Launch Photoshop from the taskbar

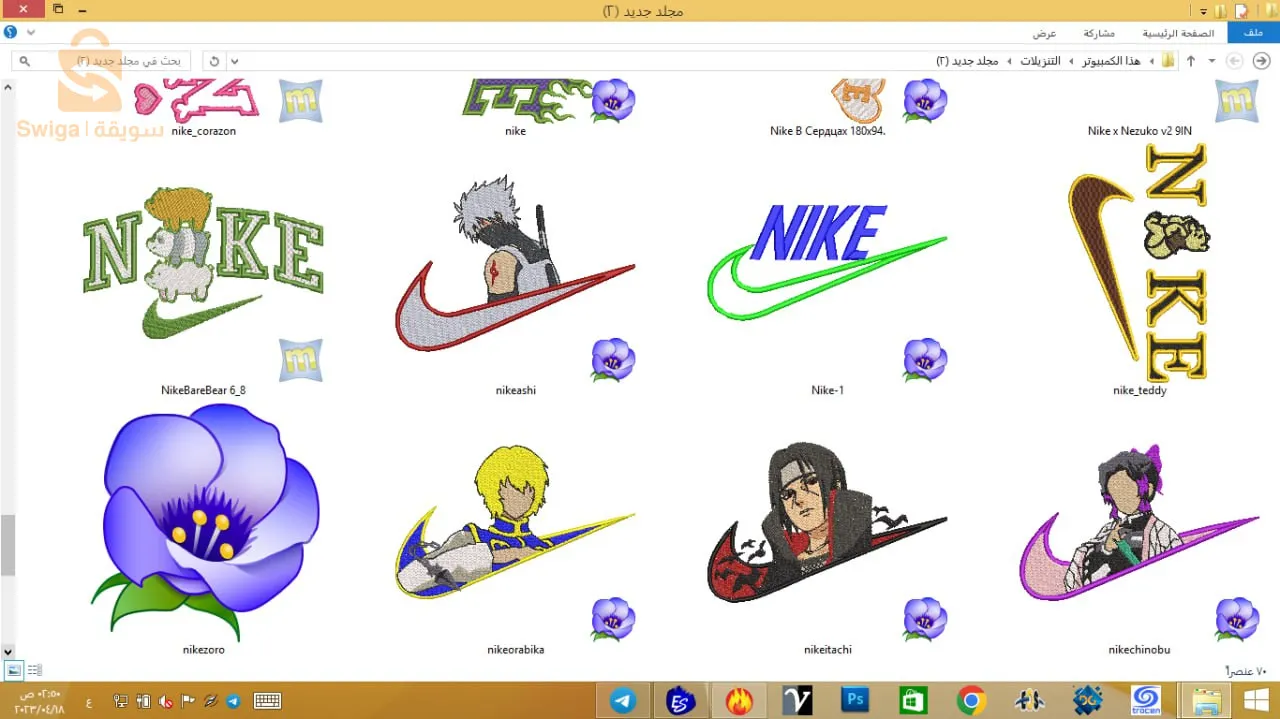pos(855,701)
